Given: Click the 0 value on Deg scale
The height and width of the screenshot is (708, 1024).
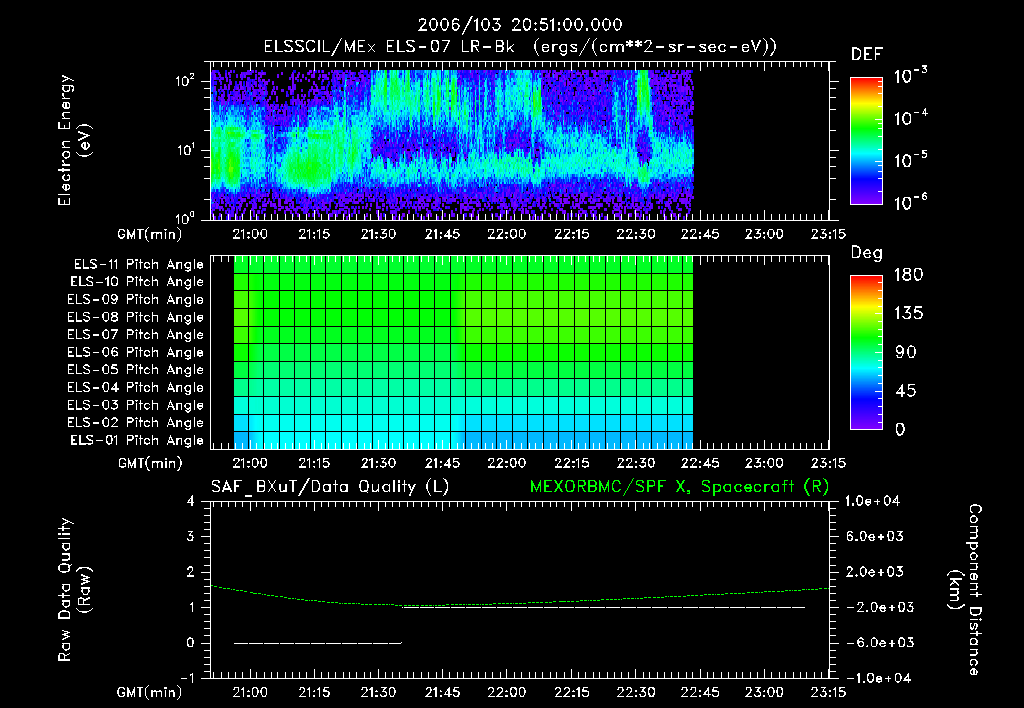Looking at the screenshot, I should tap(900, 430).
